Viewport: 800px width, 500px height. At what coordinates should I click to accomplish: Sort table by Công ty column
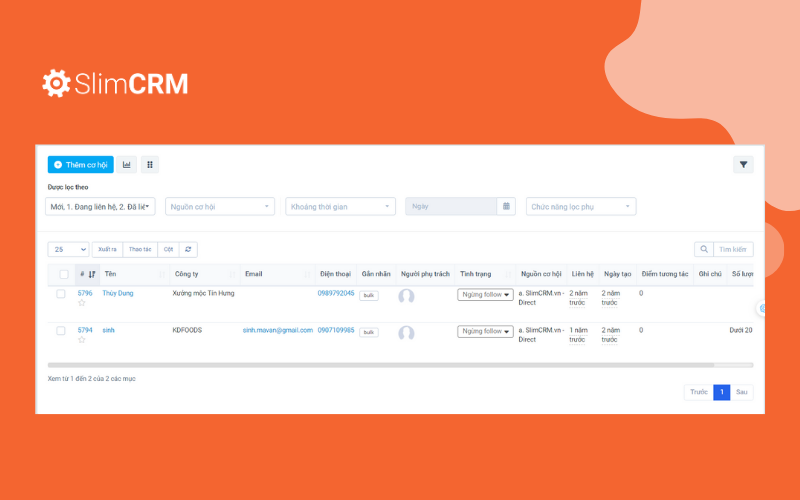click(205, 274)
